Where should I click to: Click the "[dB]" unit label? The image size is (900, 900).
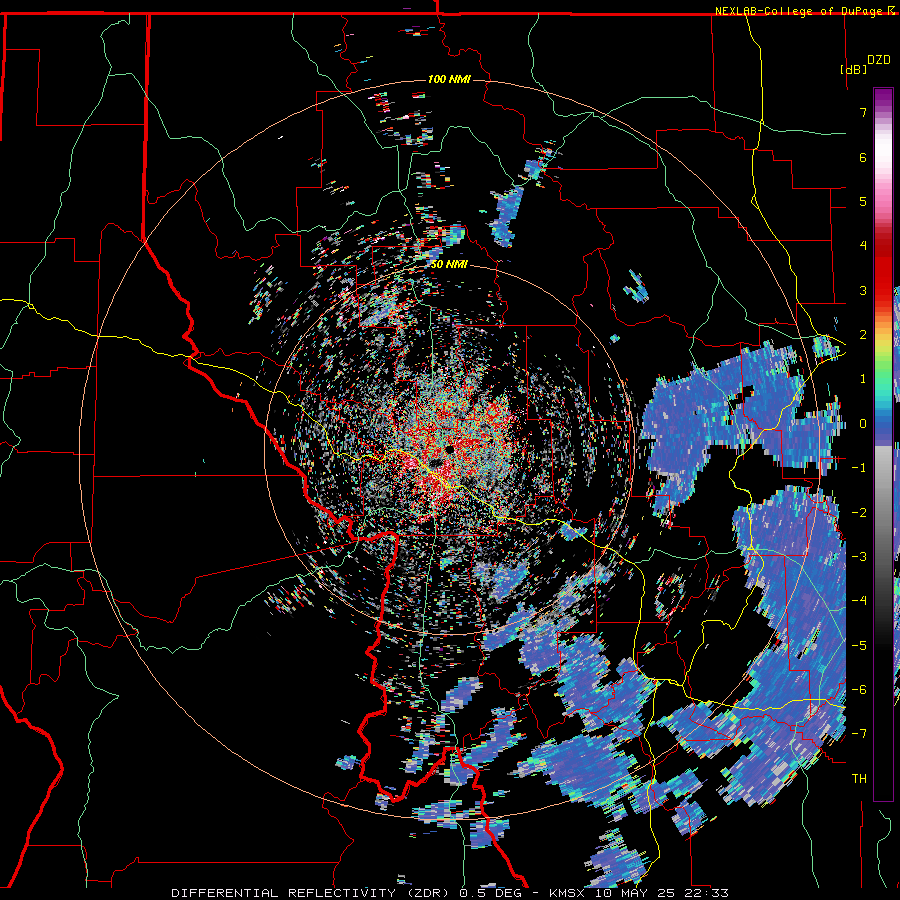(x=853, y=69)
